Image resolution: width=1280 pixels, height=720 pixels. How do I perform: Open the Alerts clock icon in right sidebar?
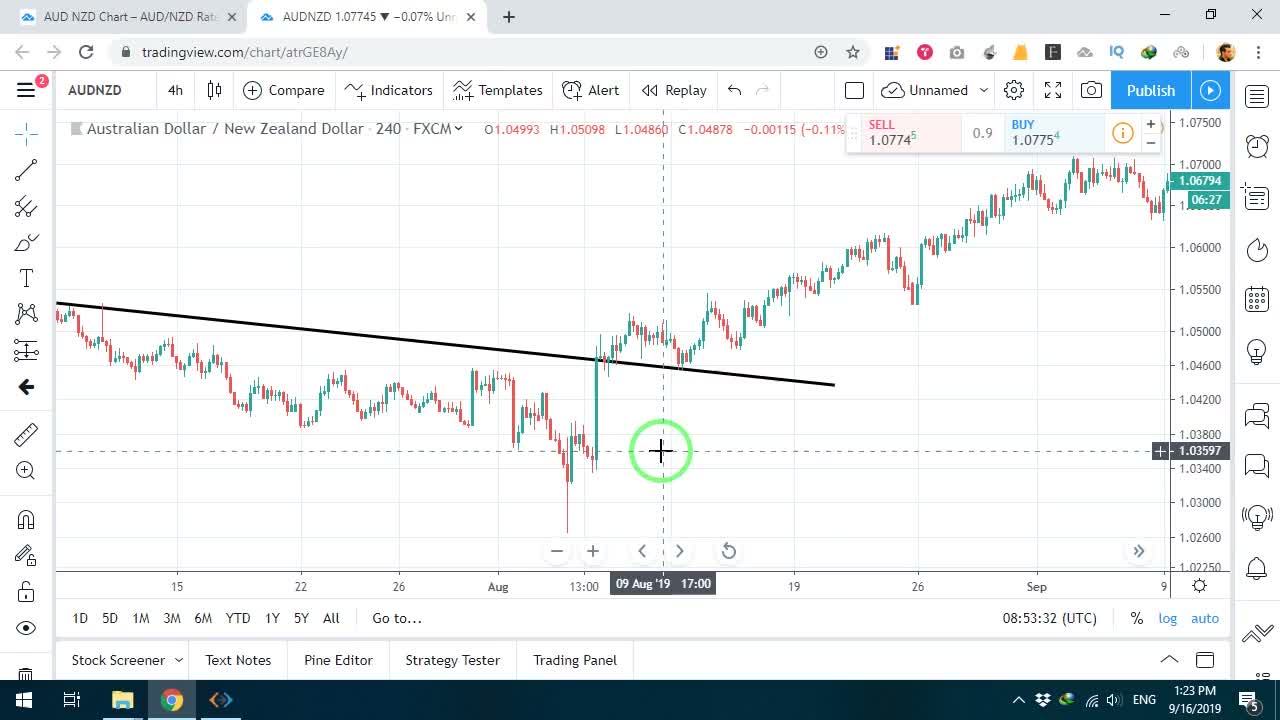(1257, 146)
